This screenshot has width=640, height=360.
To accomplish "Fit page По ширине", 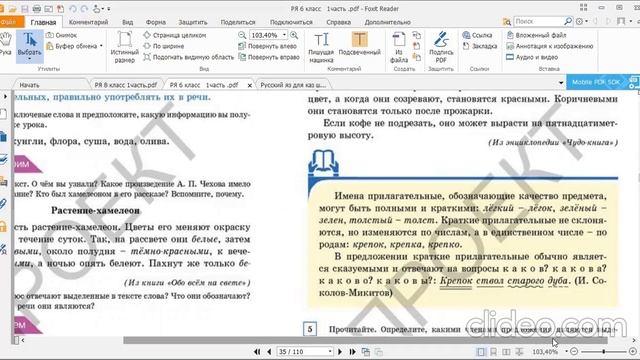I will pyautogui.click(x=163, y=46).
